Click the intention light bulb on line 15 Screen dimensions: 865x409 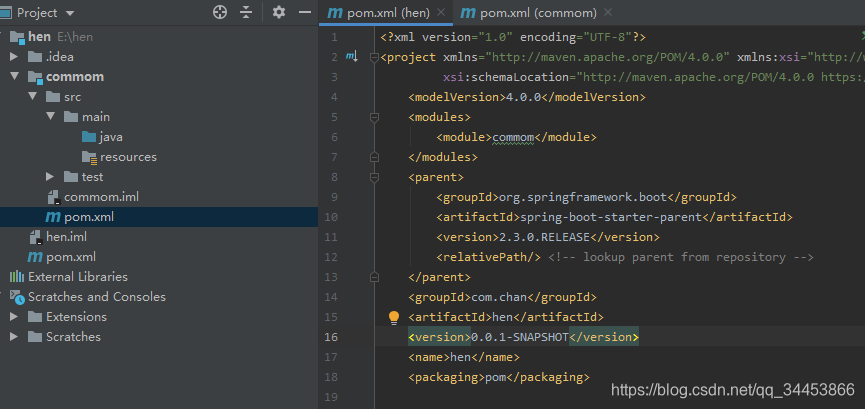coord(394,317)
